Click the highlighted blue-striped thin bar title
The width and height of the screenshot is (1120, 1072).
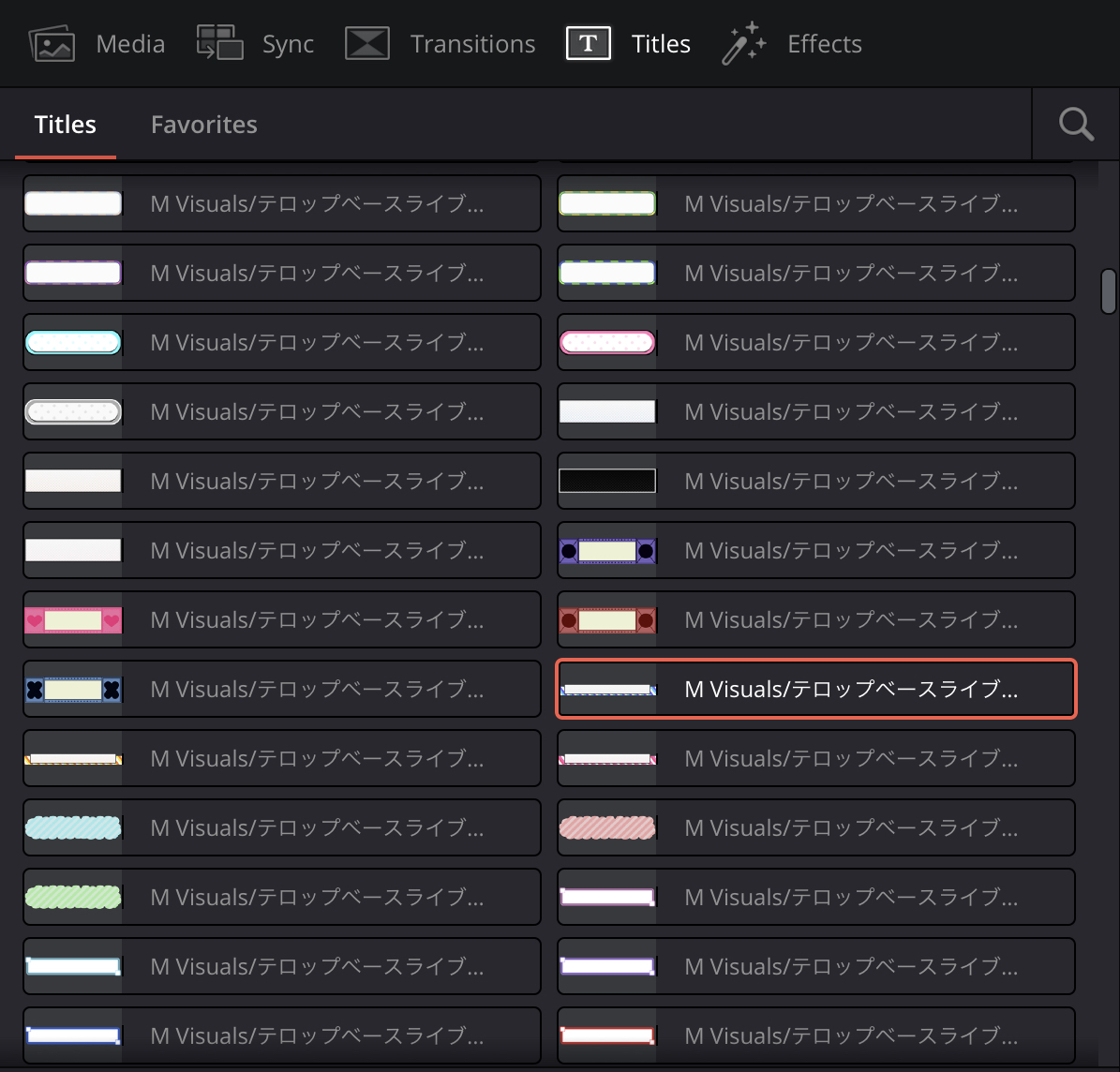(x=815, y=689)
